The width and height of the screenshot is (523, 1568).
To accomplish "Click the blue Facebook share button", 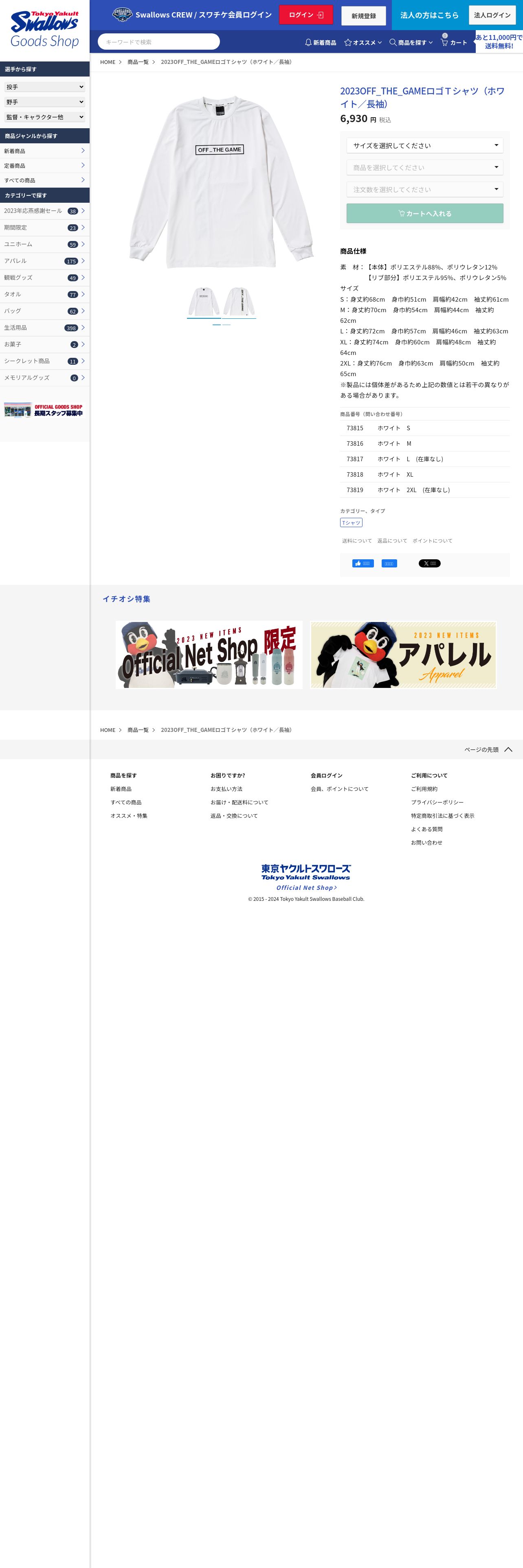I will (x=389, y=563).
